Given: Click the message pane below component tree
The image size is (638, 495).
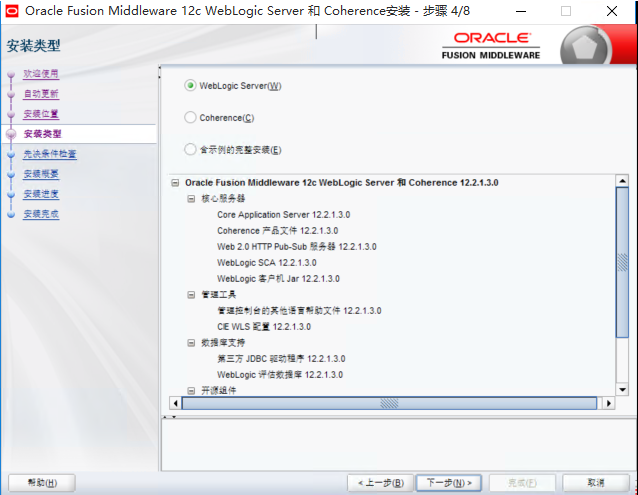Looking at the screenshot, I should click(x=399, y=445).
